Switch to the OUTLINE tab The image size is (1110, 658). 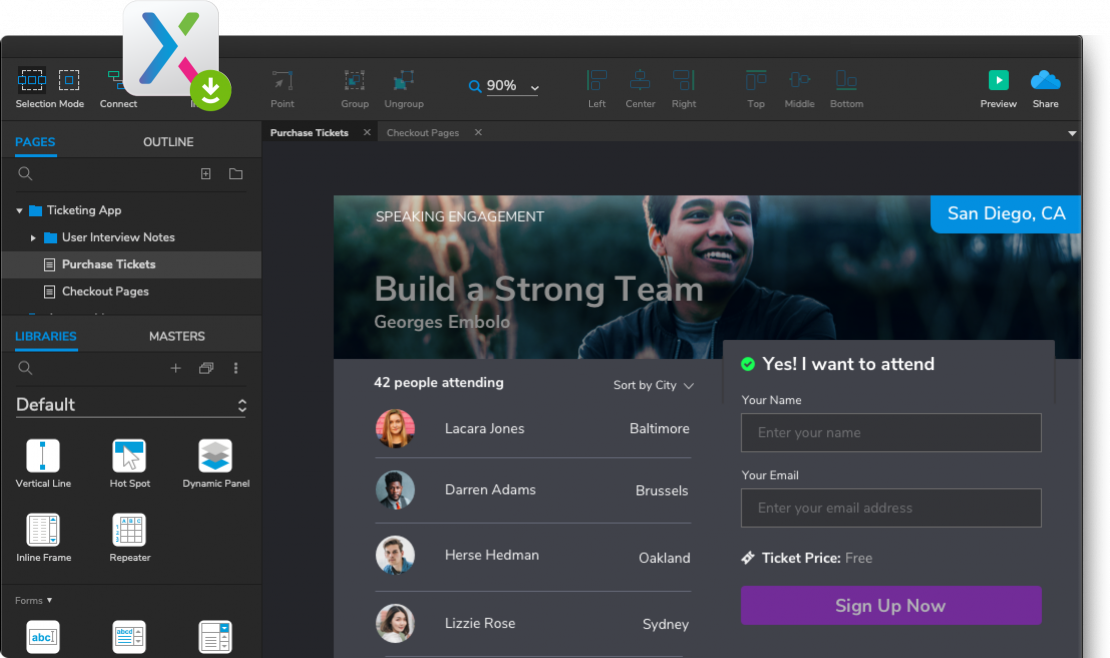coord(168,142)
